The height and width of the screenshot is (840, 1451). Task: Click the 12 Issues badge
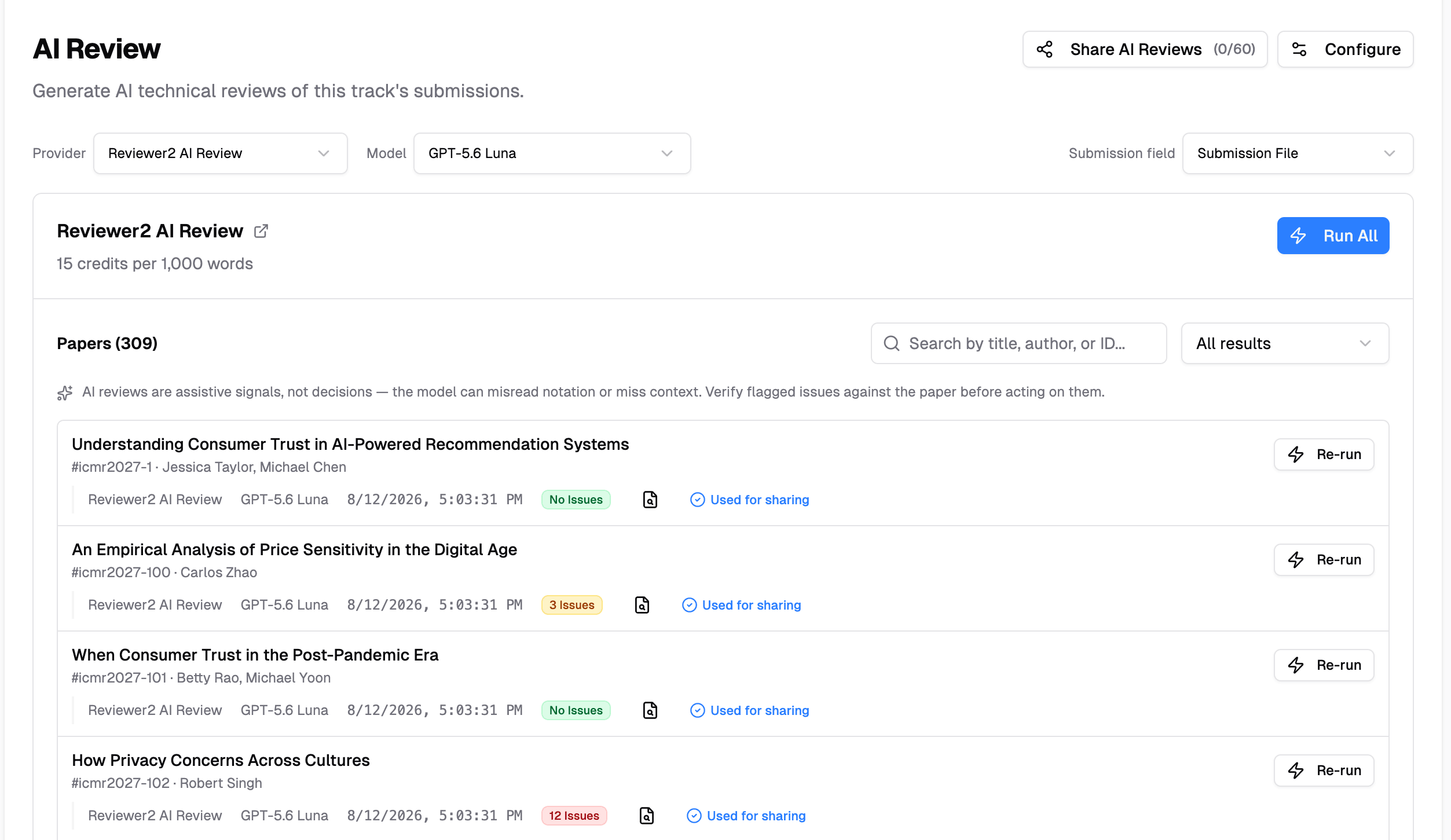coord(574,816)
